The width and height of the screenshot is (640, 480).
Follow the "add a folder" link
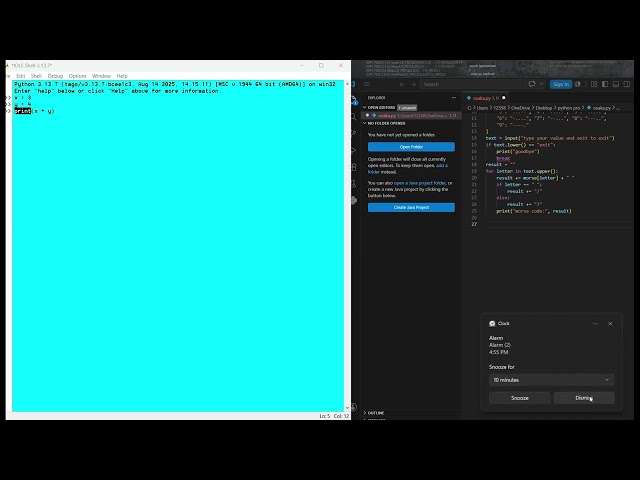[x=408, y=169]
